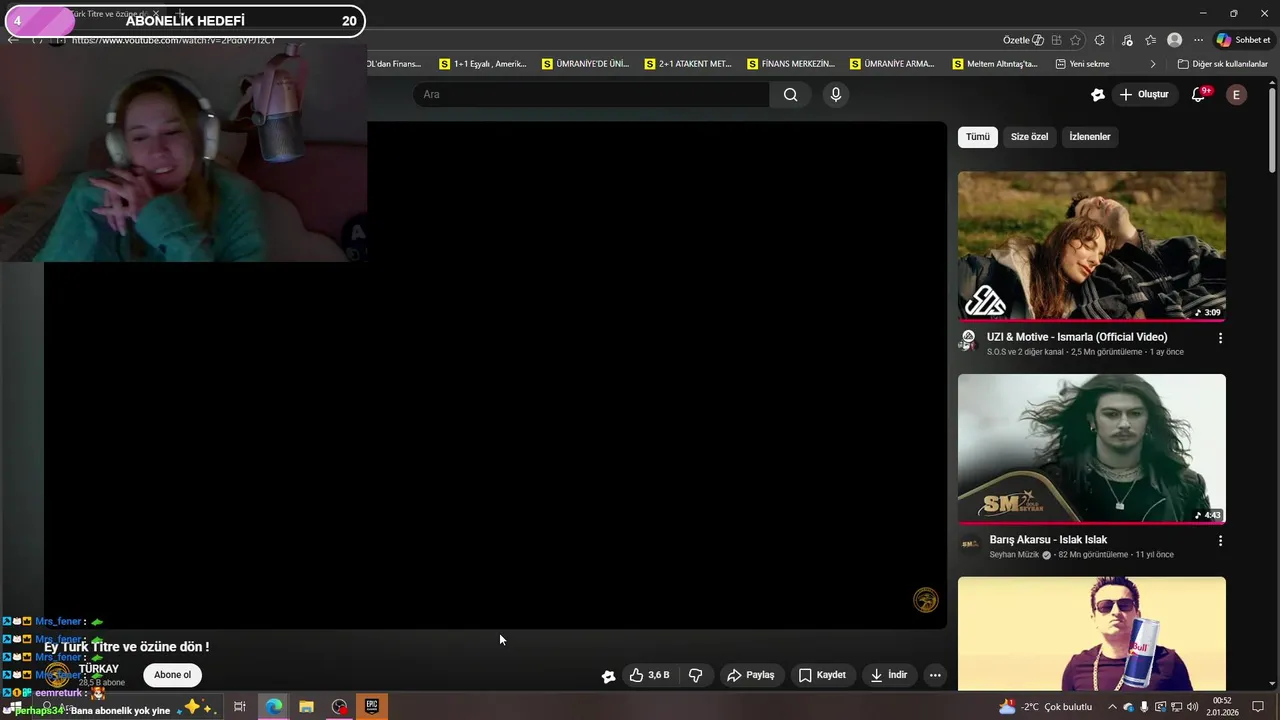Open the 'Diğer sık kullanılanlar' folder
The width and height of the screenshot is (1280, 720).
click(x=1223, y=64)
